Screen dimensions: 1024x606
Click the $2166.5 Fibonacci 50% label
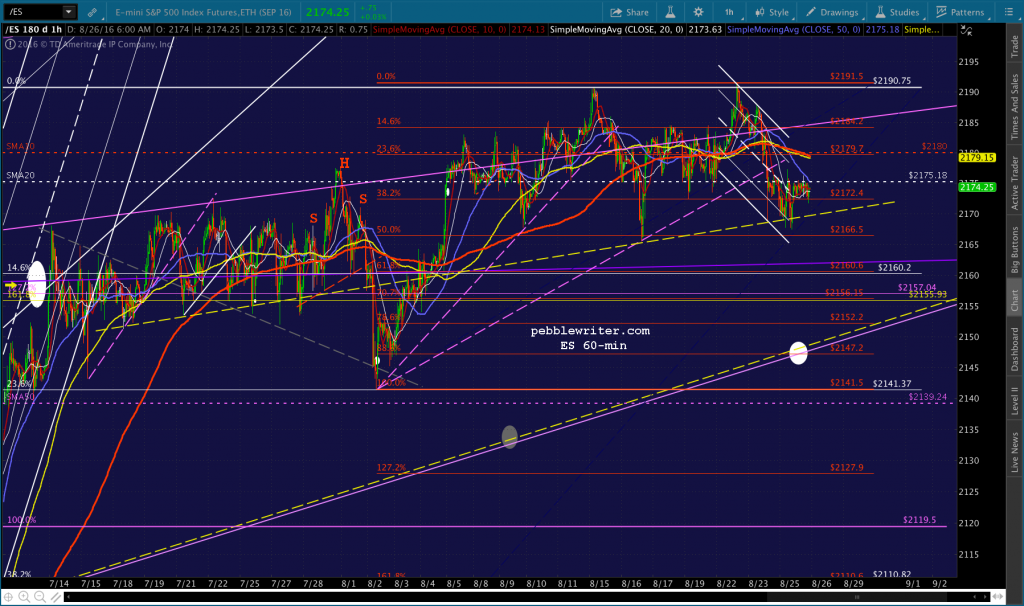(846, 229)
